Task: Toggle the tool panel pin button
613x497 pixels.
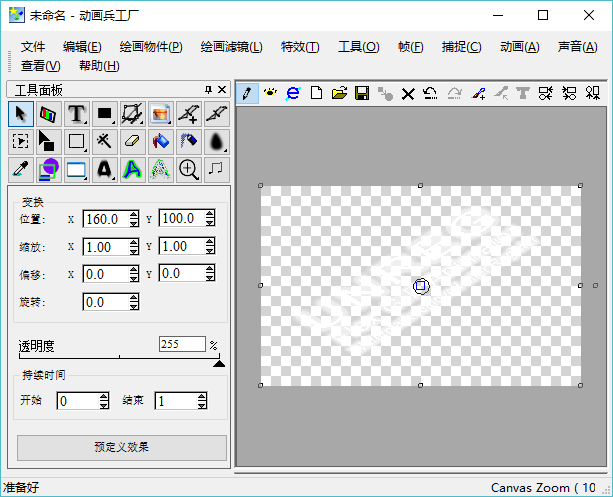Action: click(x=208, y=90)
